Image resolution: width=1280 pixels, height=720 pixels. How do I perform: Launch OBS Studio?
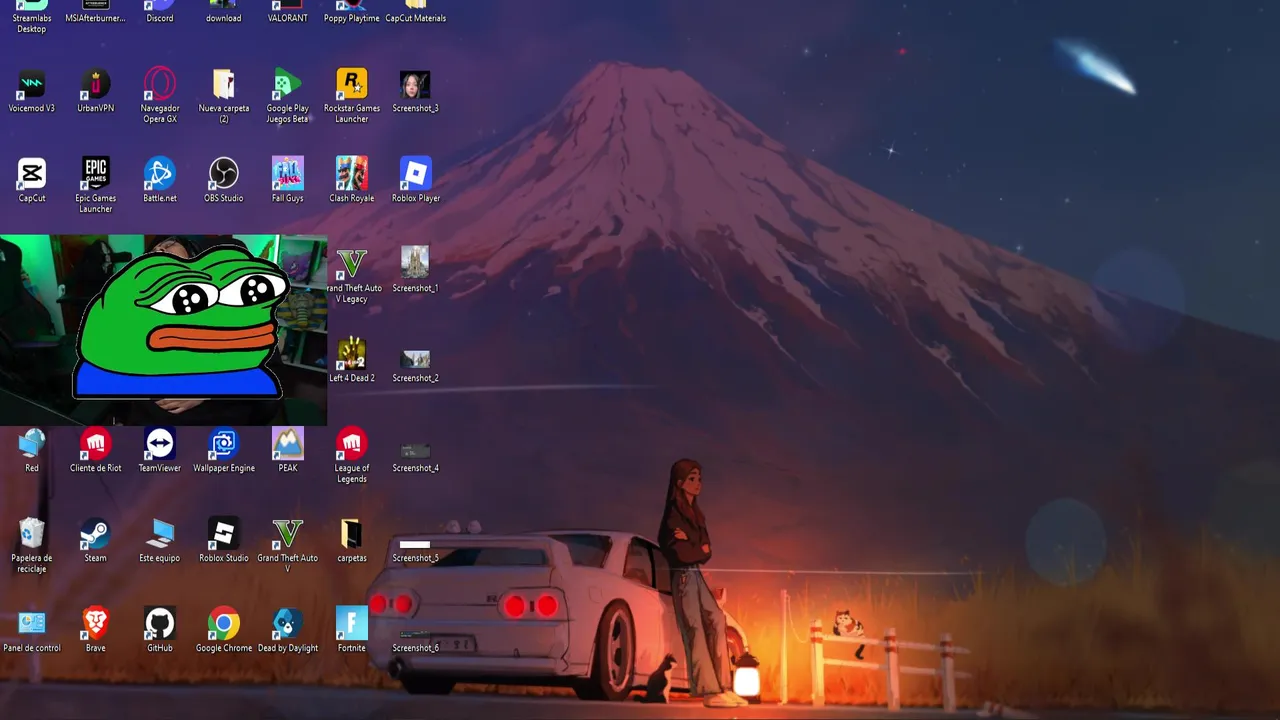224,181
